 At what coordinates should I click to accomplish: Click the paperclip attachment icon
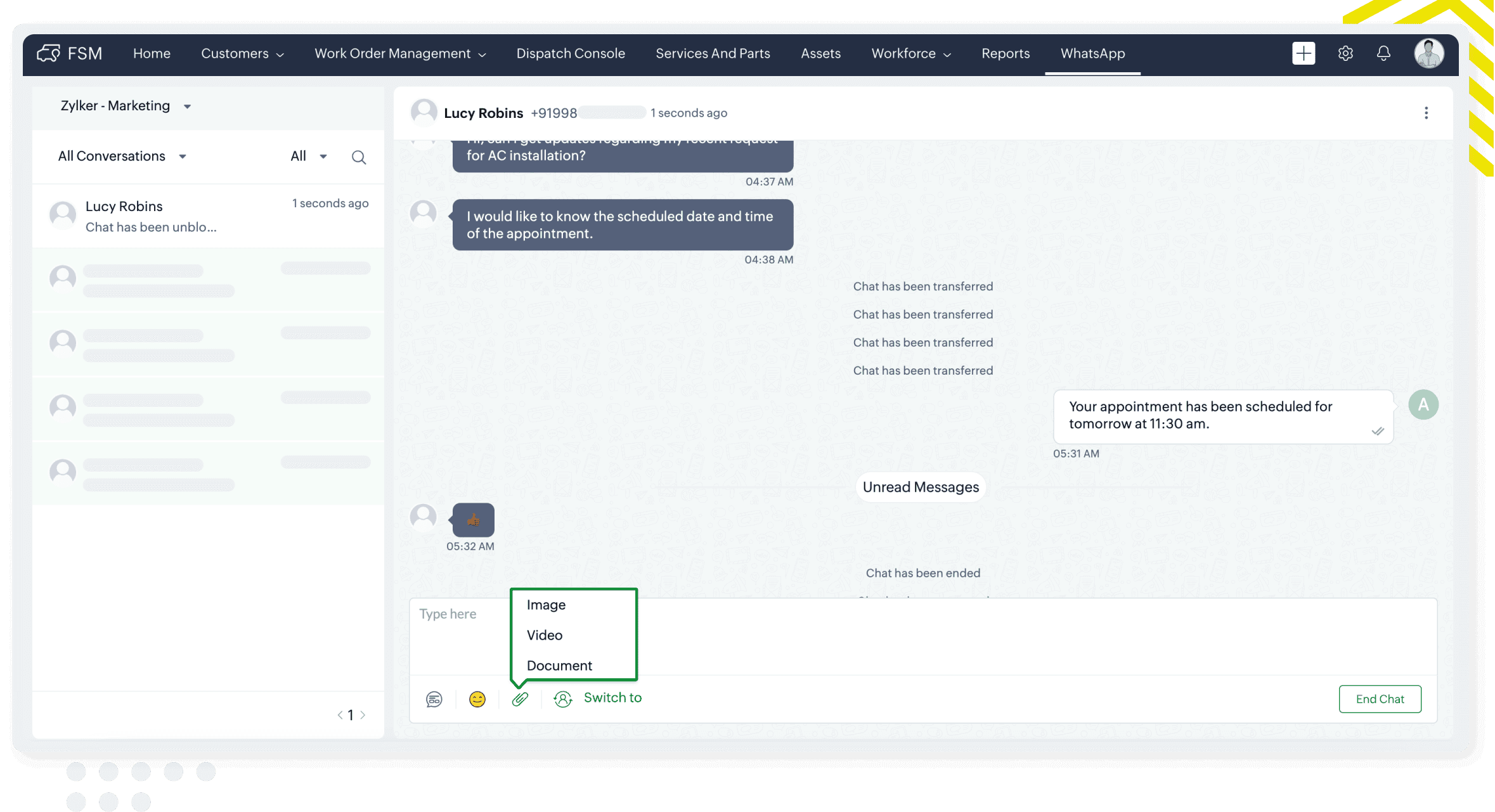tap(520, 699)
